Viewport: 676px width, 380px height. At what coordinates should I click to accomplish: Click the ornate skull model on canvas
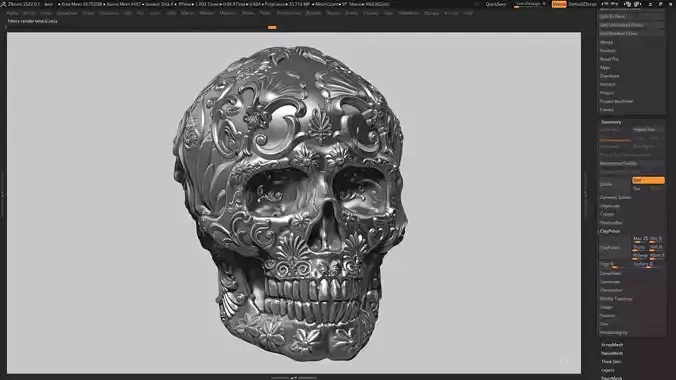pyautogui.click(x=290, y=203)
